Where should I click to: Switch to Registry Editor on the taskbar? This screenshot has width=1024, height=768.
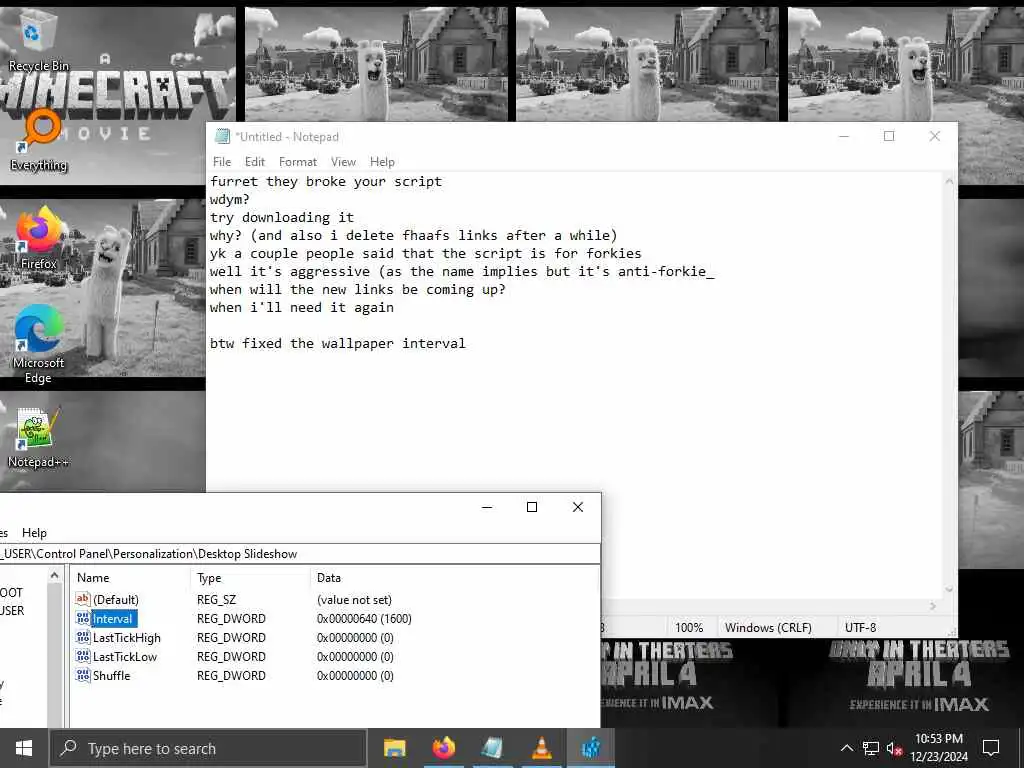pos(590,748)
